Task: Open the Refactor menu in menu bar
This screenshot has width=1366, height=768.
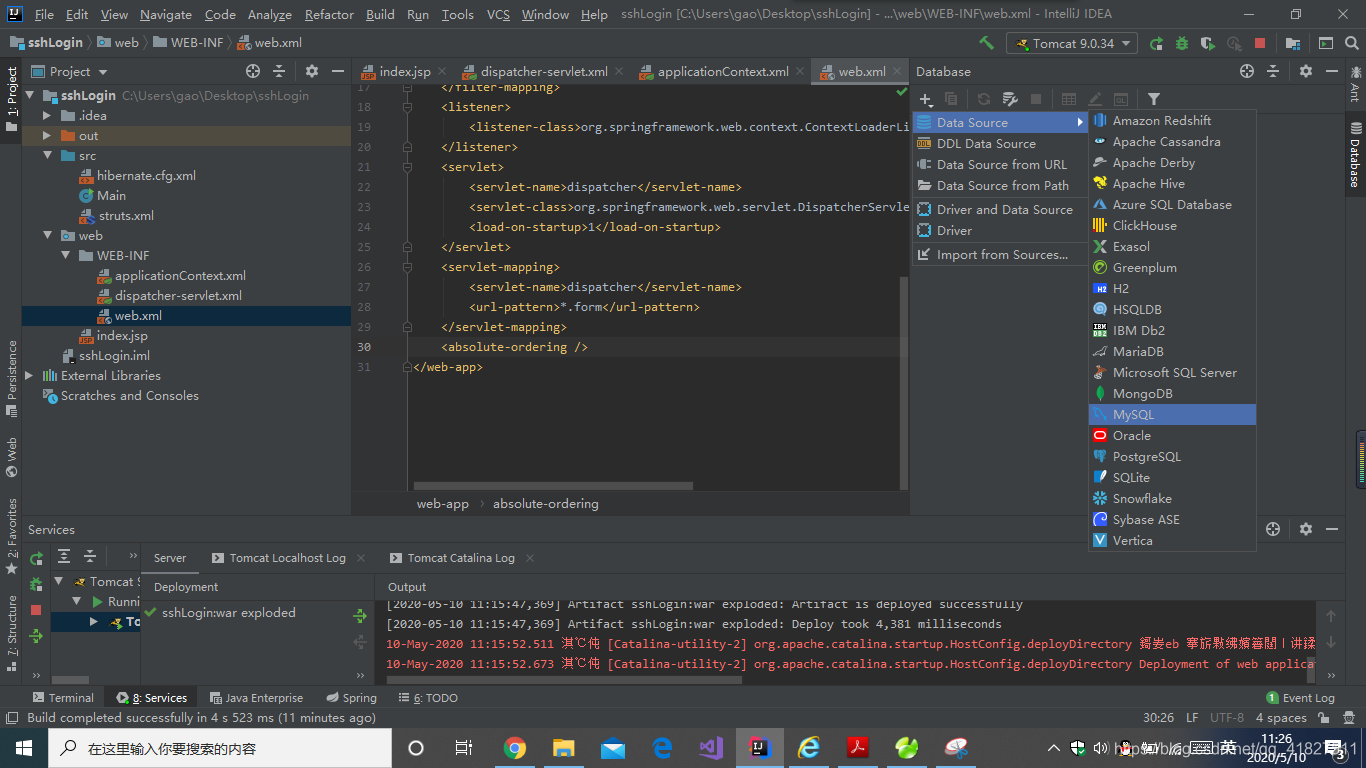Action: [329, 15]
